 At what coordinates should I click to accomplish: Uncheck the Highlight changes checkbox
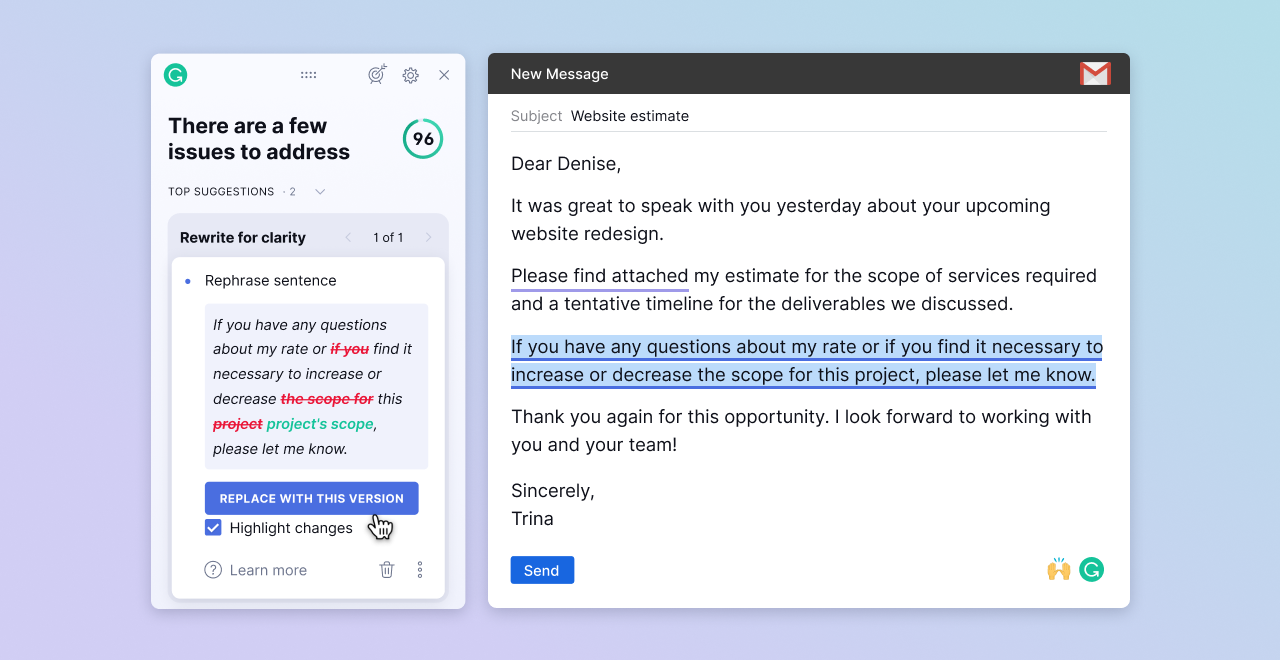coord(213,527)
